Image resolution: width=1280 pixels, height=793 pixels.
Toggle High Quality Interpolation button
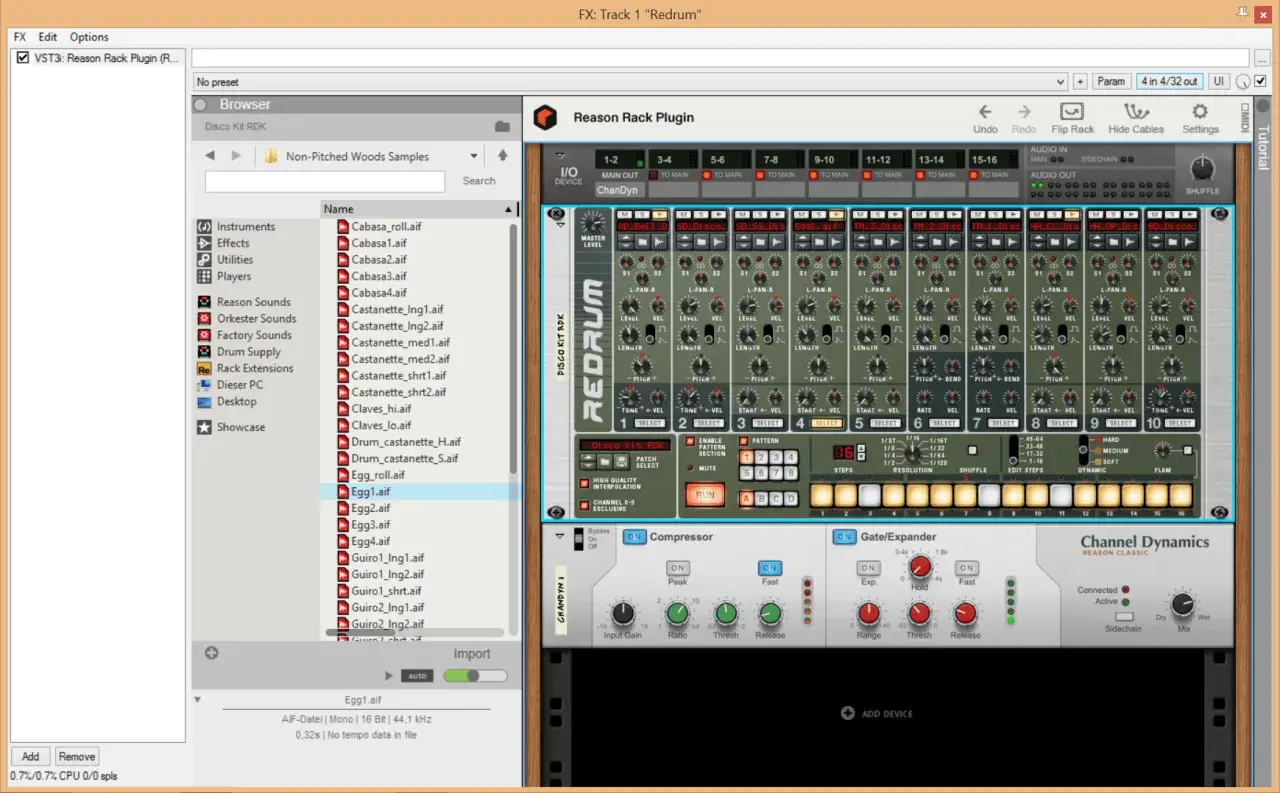click(584, 482)
